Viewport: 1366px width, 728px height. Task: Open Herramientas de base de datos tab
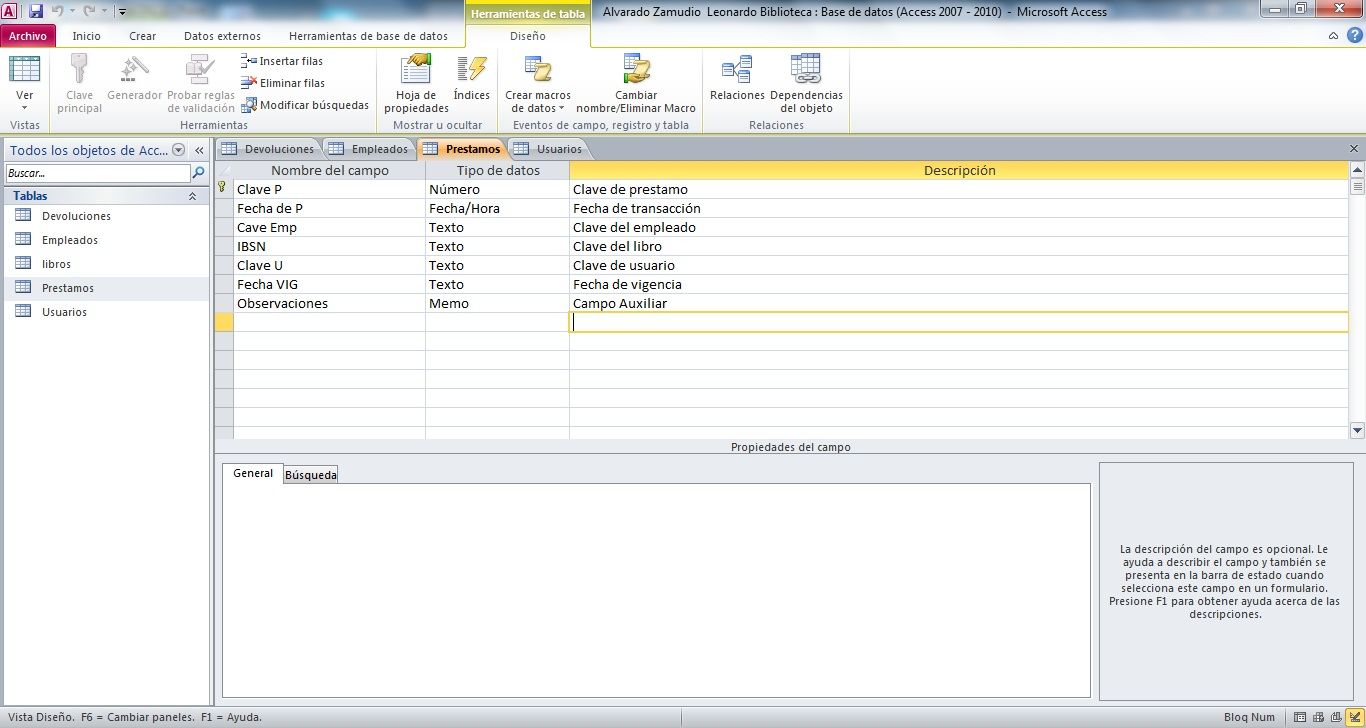click(368, 36)
